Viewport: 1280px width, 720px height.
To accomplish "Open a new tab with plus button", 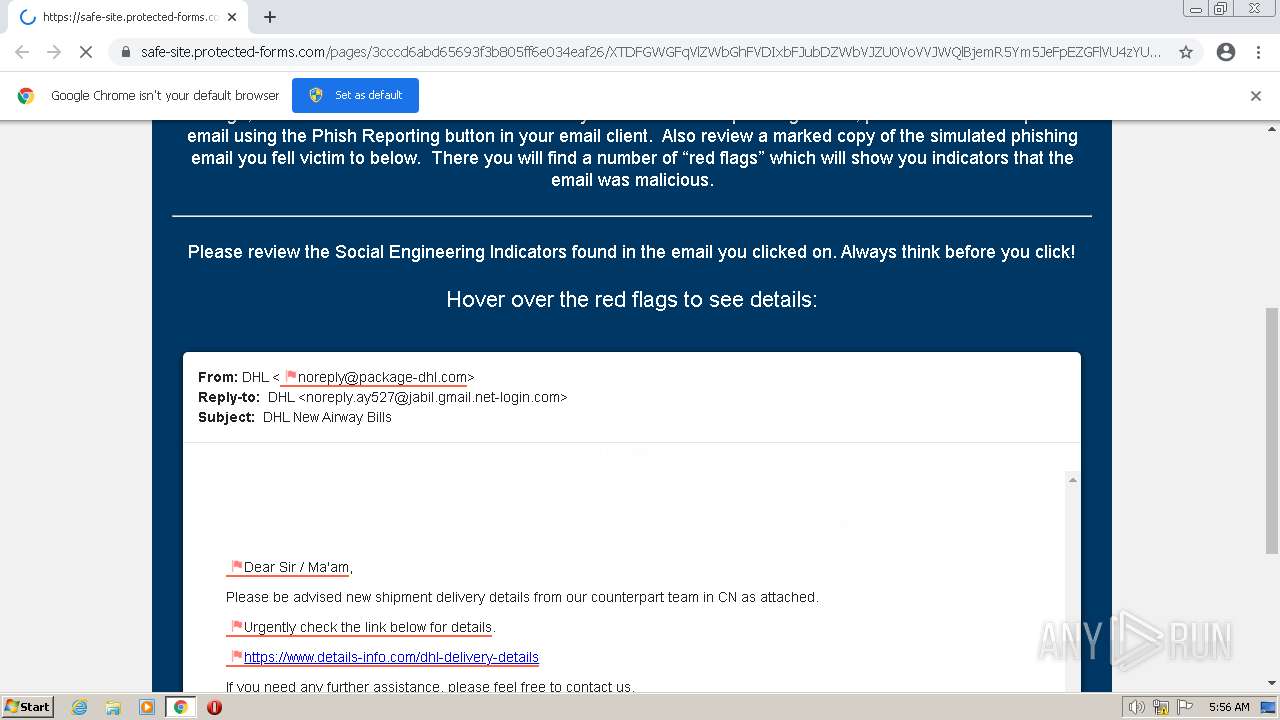I will point(270,17).
